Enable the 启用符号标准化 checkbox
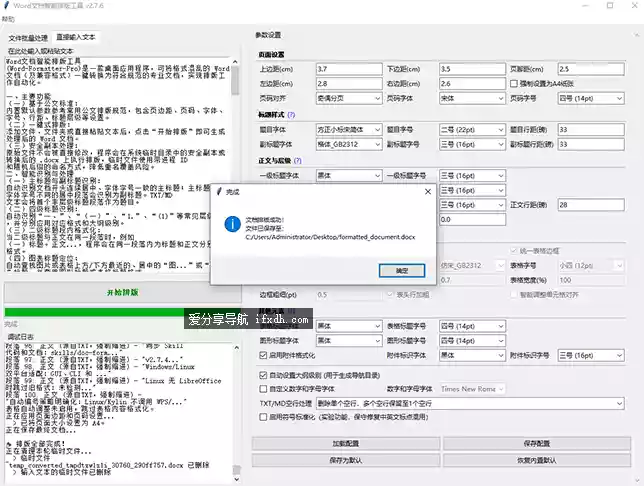This screenshot has height=486, width=644. (x=263, y=417)
